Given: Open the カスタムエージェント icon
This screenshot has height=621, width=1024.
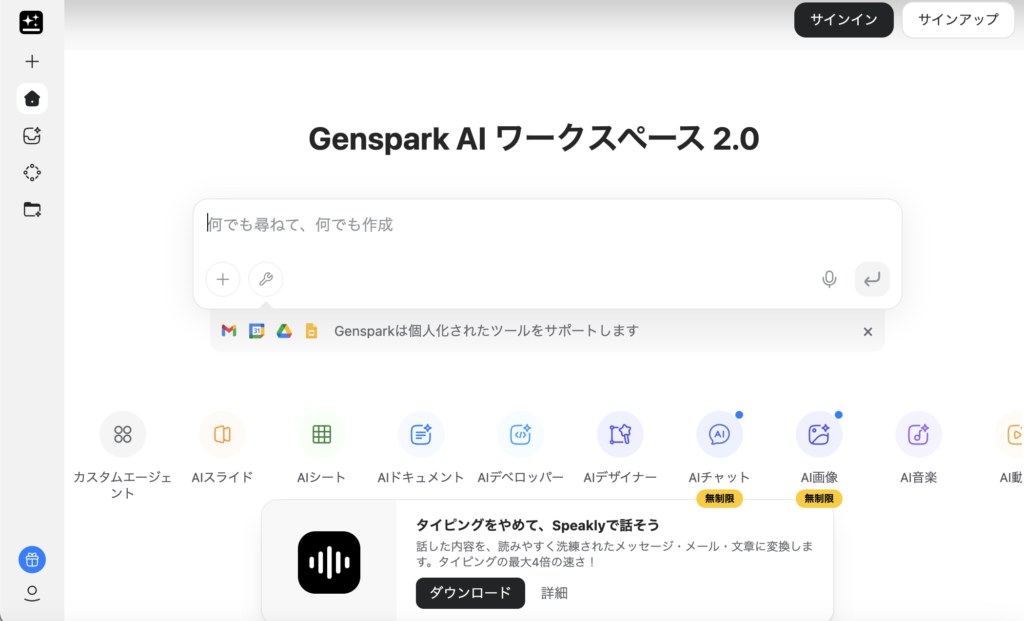Looking at the screenshot, I should click(123, 434).
